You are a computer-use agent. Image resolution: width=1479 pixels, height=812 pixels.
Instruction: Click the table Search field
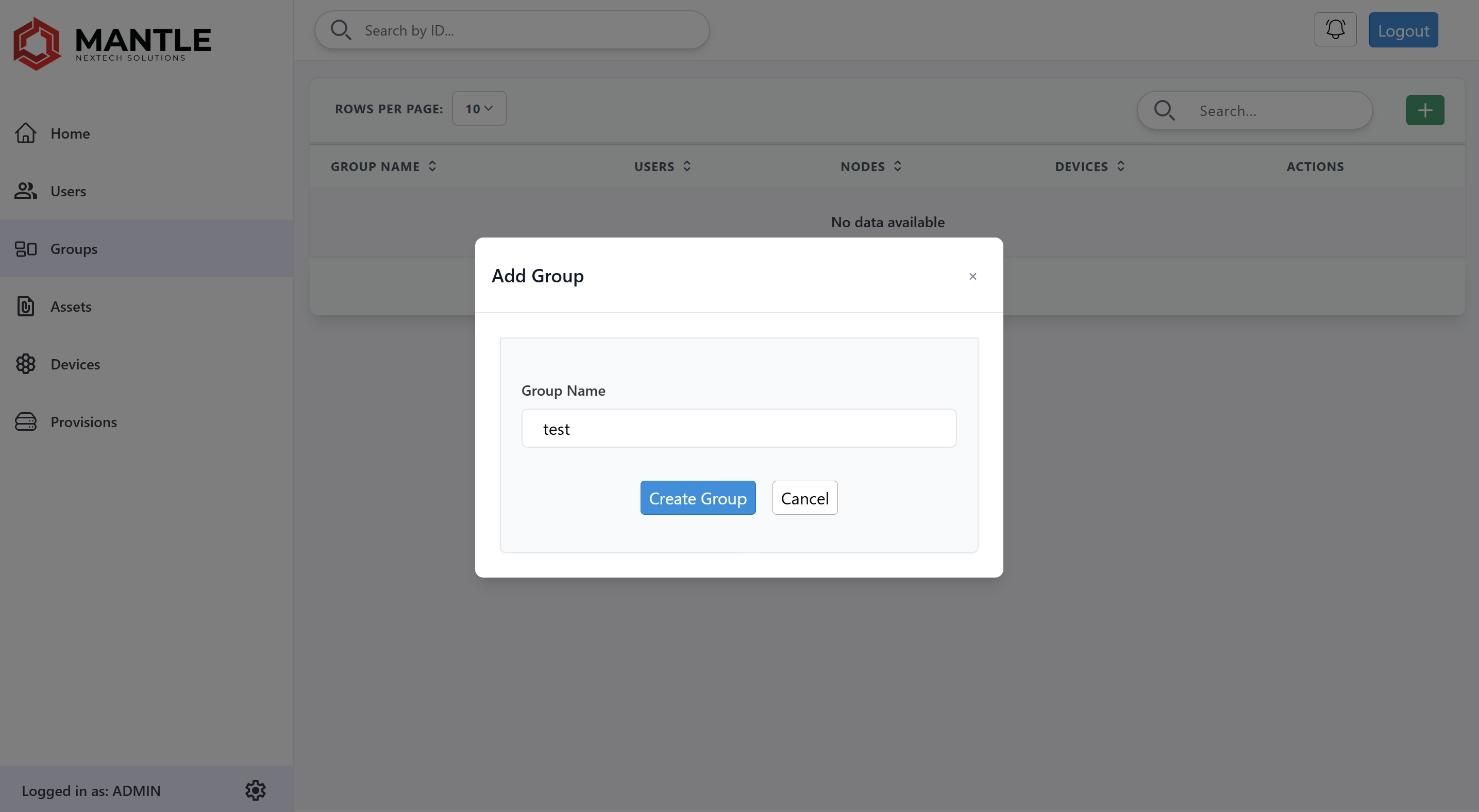coord(1254,110)
